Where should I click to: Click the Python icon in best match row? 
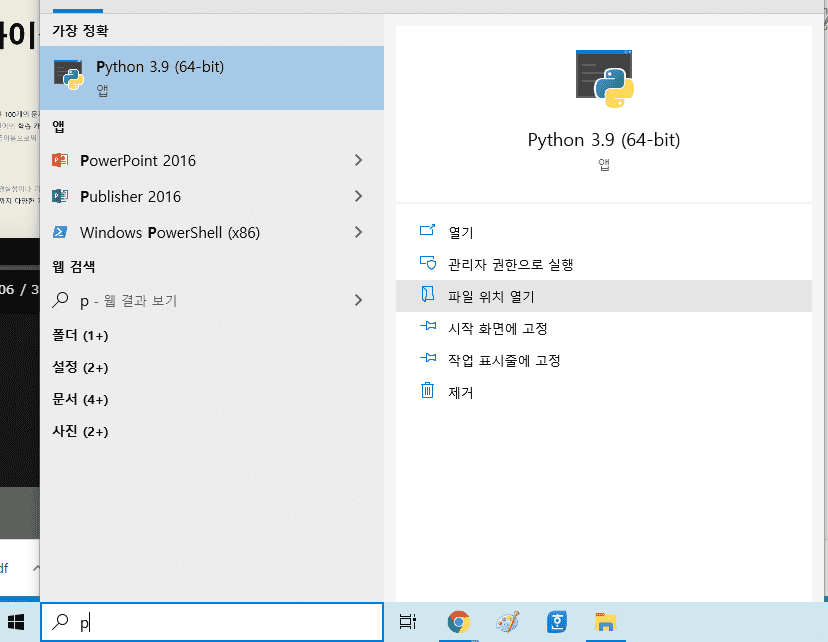[x=69, y=74]
